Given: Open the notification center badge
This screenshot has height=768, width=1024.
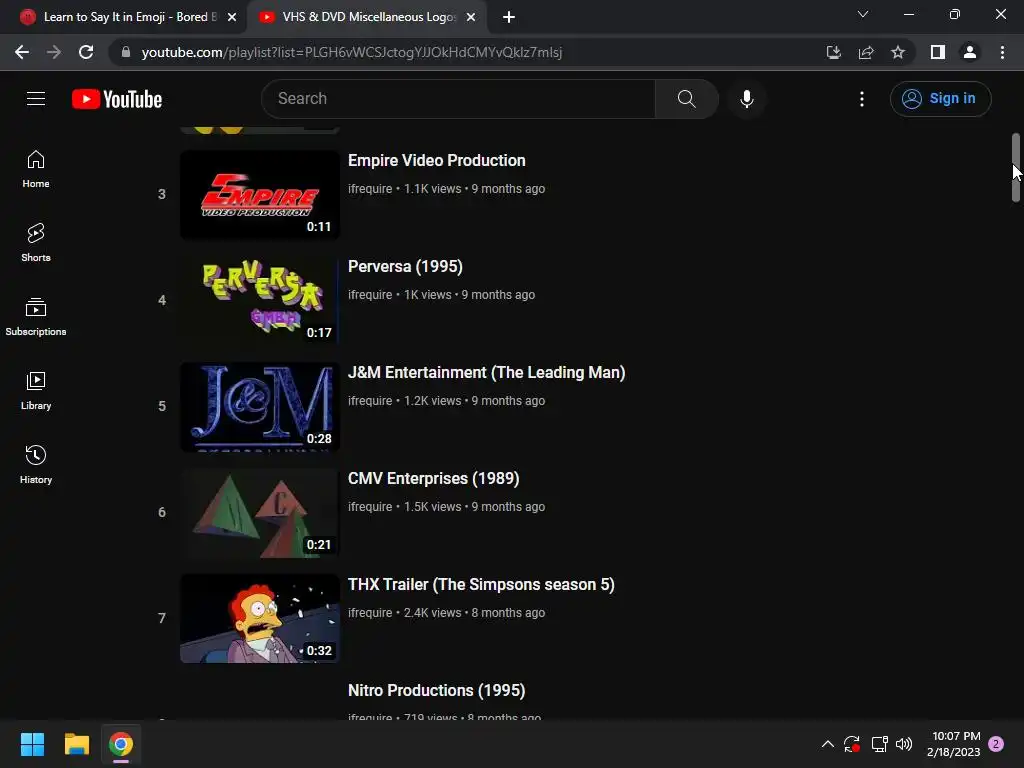Looking at the screenshot, I should point(996,744).
